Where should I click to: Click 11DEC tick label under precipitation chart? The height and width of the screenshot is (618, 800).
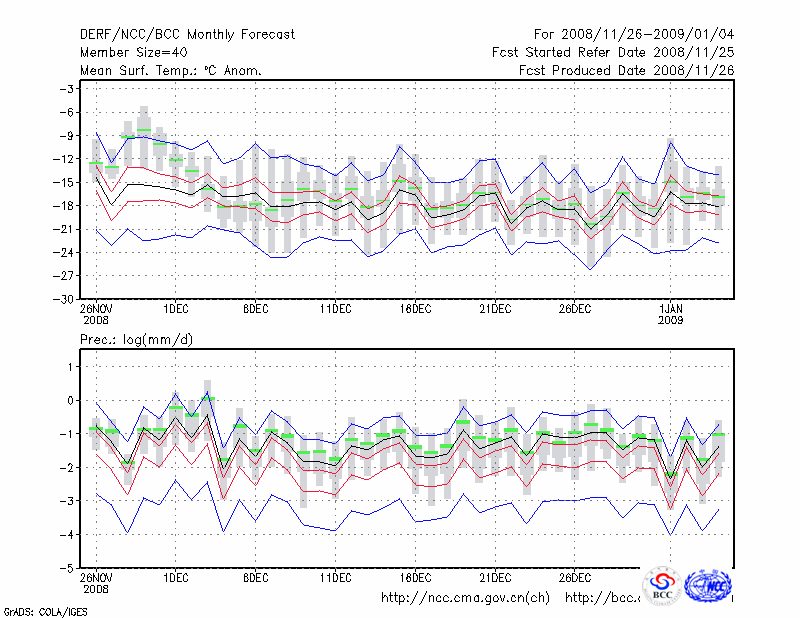[335, 578]
